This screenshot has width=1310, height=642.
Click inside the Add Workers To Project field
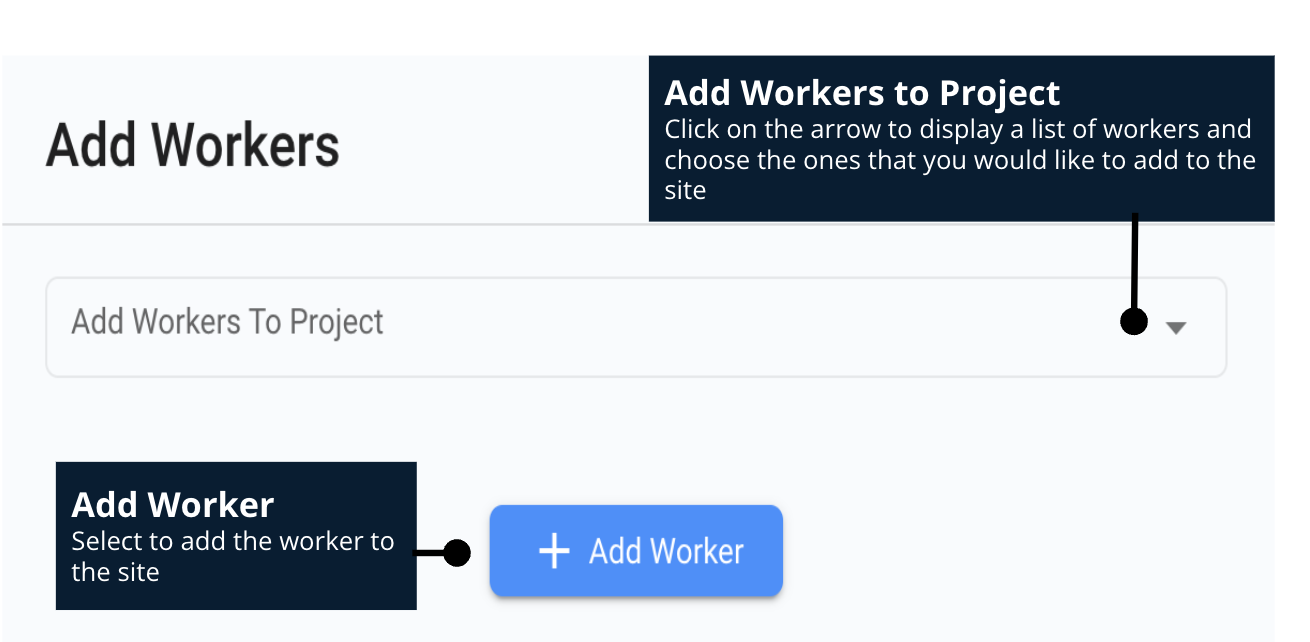pyautogui.click(x=600, y=325)
